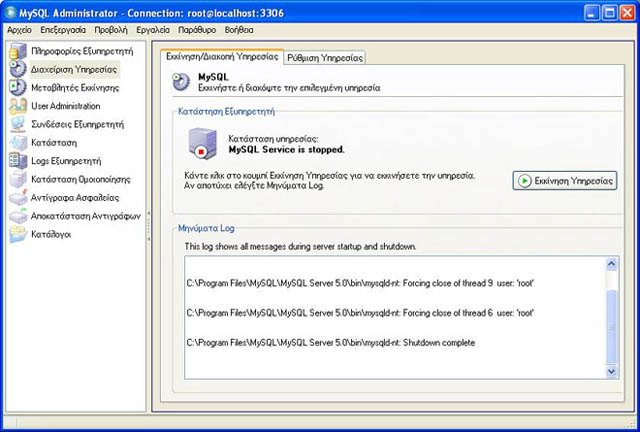Open Αντίγραφα Ασφαλείας section
The height and width of the screenshot is (432, 640).
[75, 198]
